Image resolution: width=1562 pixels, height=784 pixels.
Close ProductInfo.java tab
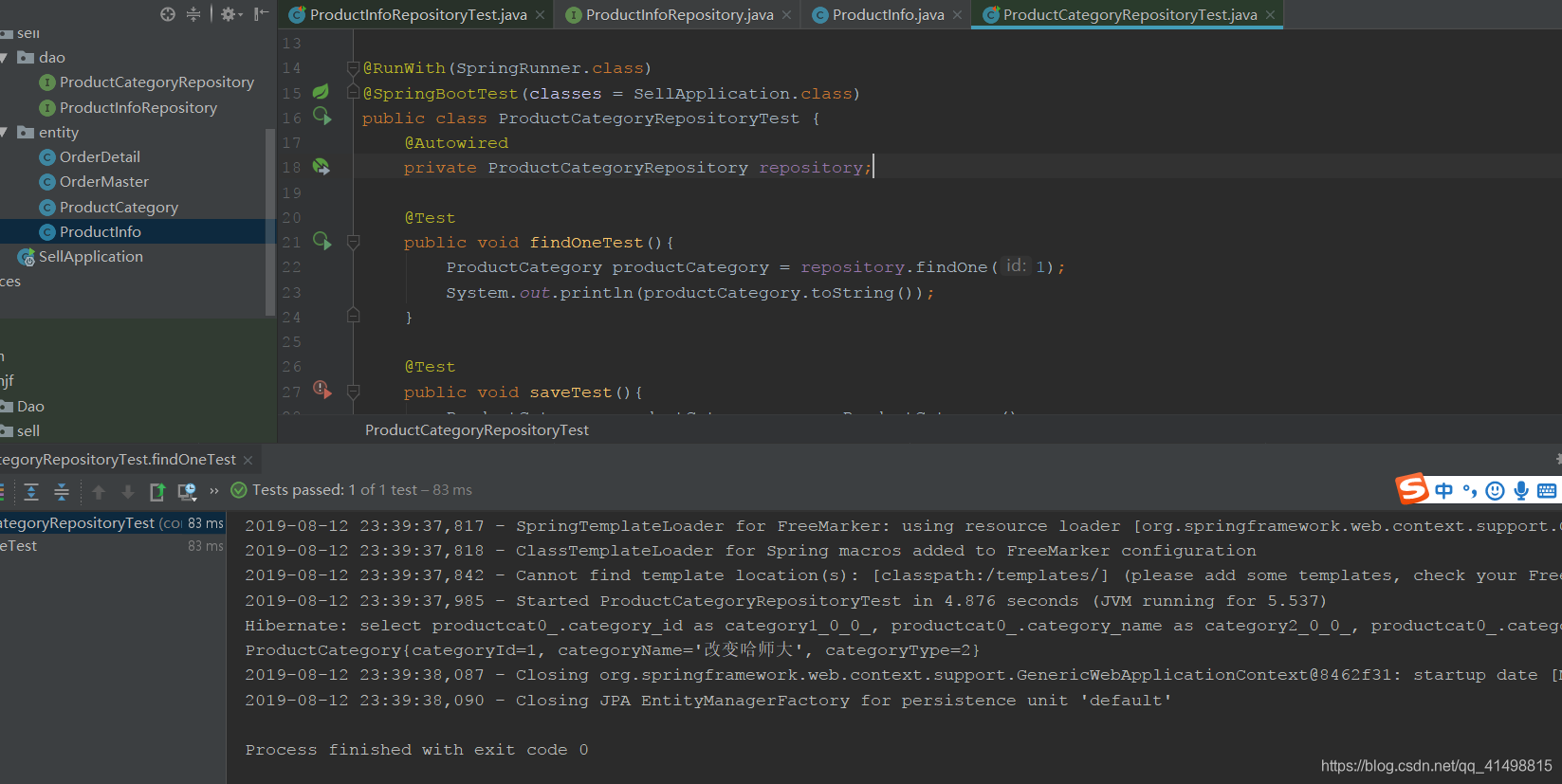[957, 14]
